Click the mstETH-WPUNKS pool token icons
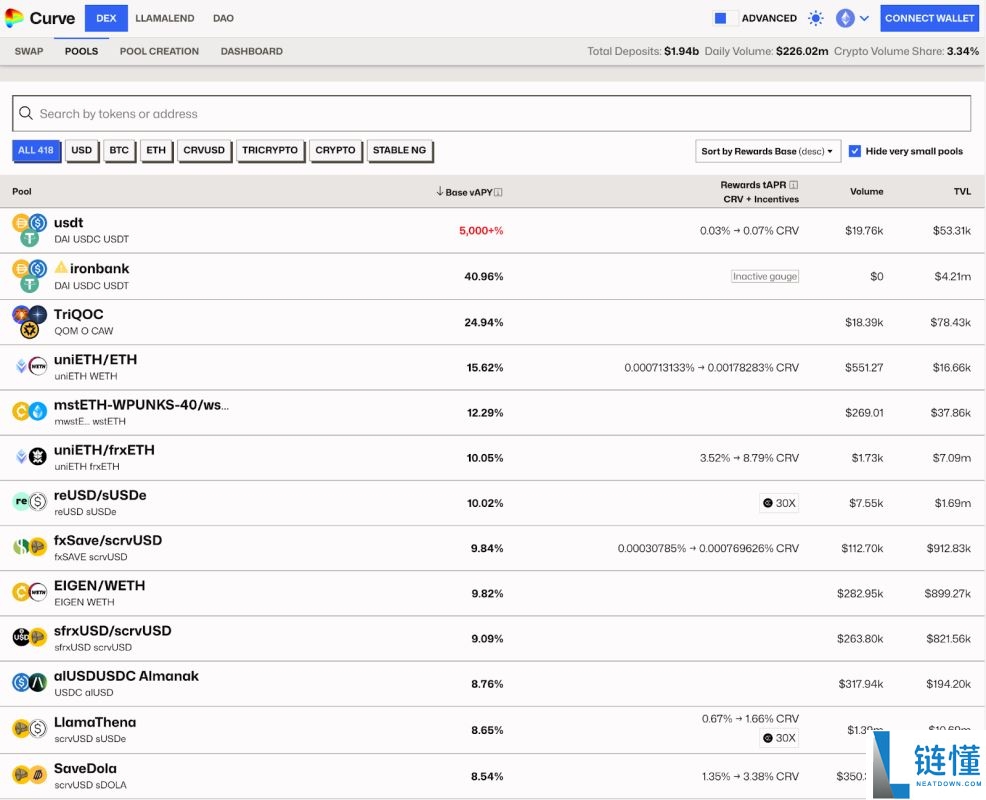 [30, 411]
